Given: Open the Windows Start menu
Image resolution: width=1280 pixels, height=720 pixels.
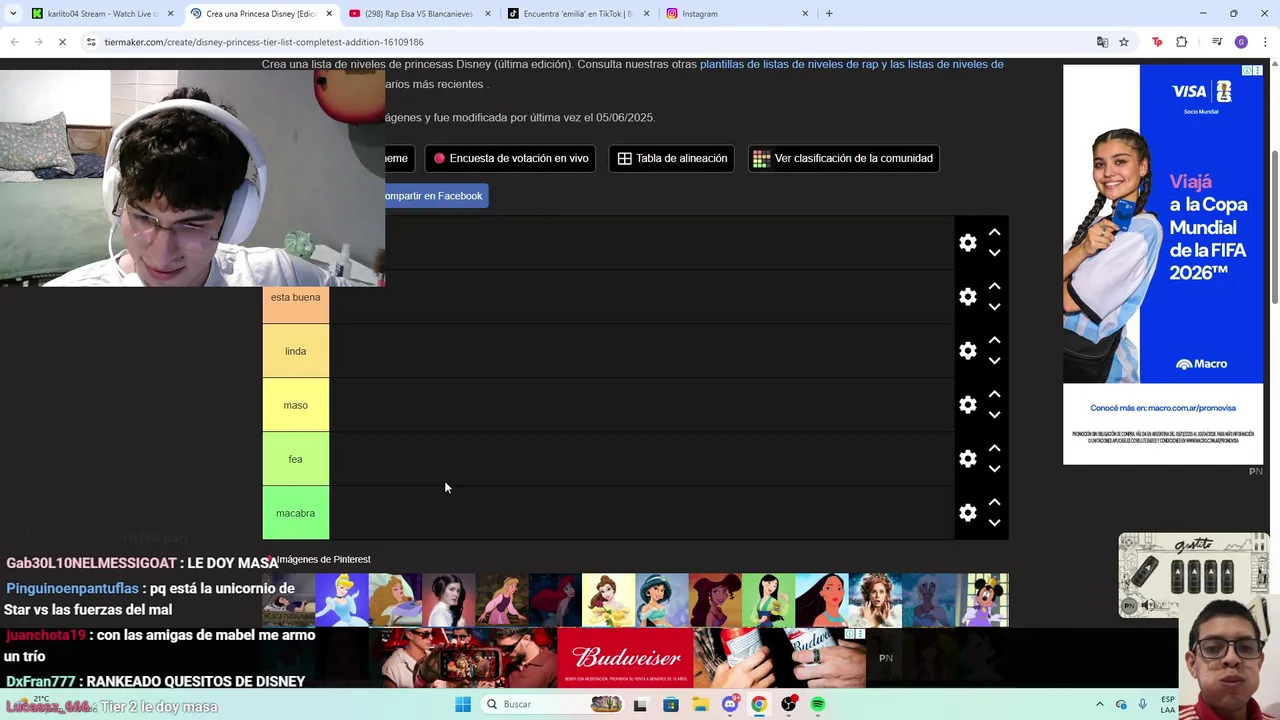Looking at the screenshot, I should pyautogui.click(x=463, y=704).
